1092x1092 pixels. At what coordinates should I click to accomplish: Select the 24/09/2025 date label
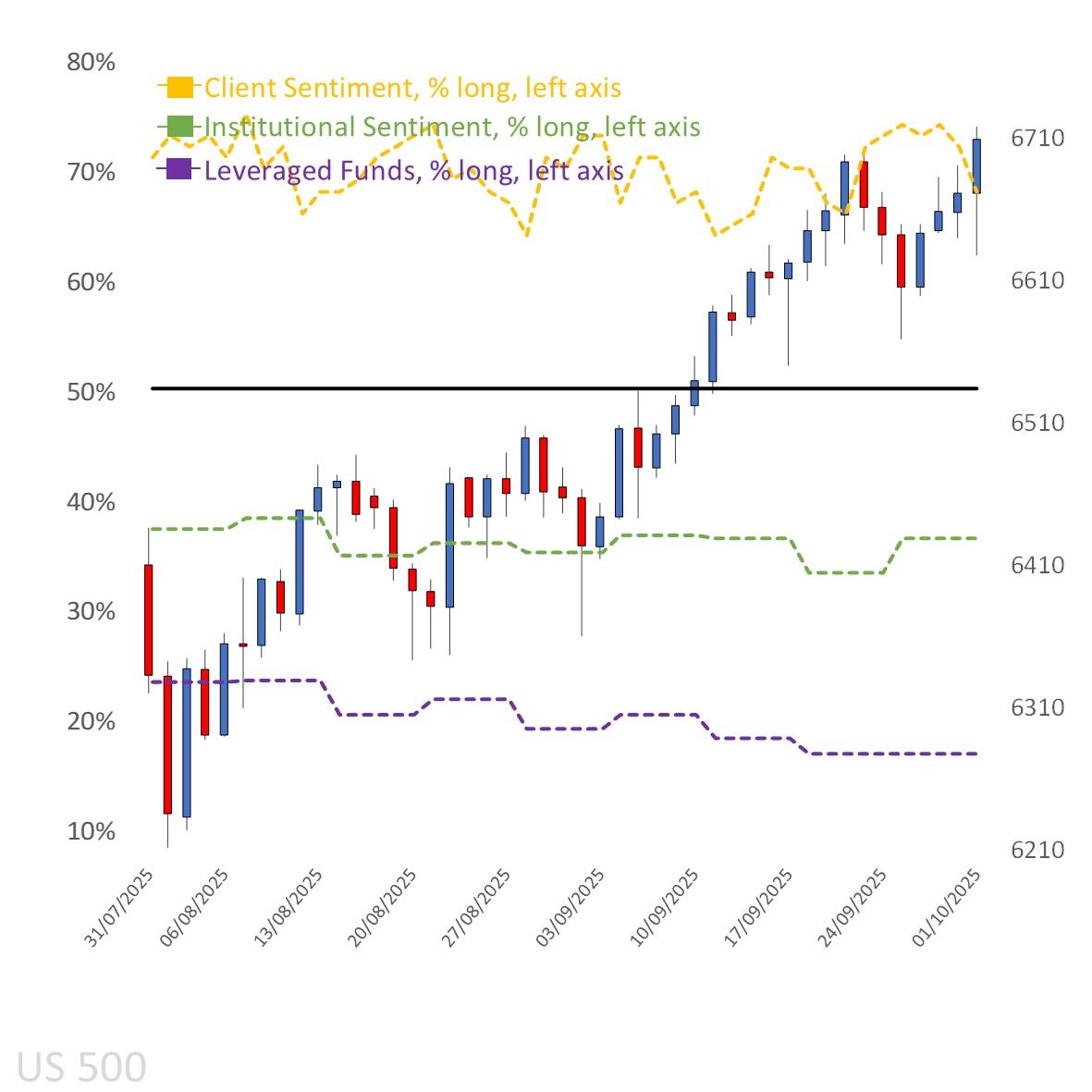point(852,908)
